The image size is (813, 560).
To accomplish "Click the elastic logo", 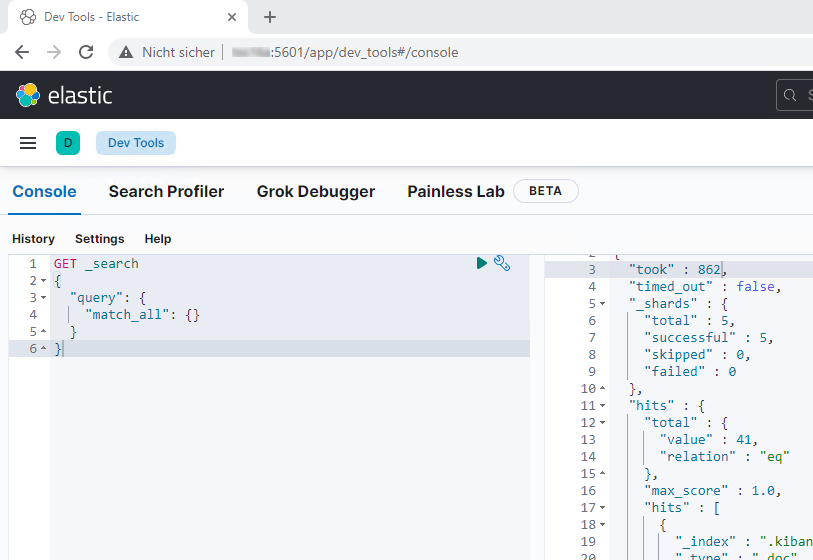I will (x=64, y=95).
